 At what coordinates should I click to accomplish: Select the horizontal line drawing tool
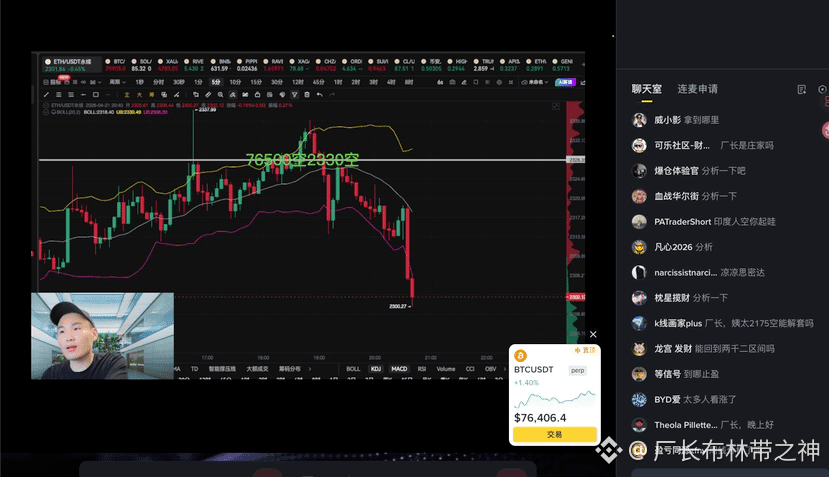pyautogui.click(x=84, y=95)
